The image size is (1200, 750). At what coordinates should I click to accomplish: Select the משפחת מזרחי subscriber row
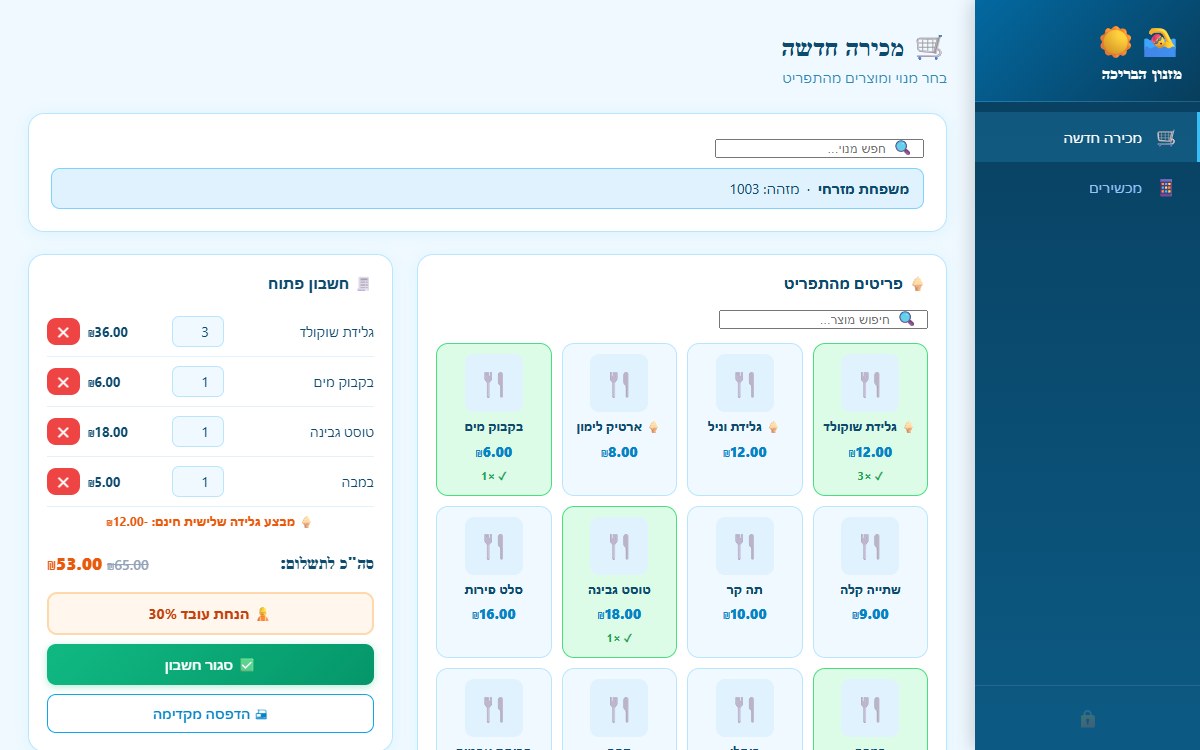pyautogui.click(x=487, y=189)
